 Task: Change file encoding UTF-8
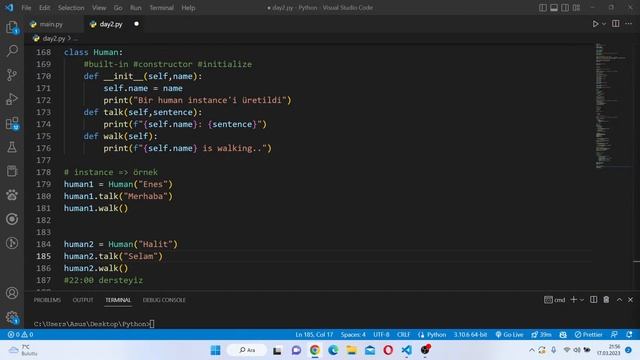click(x=381, y=335)
